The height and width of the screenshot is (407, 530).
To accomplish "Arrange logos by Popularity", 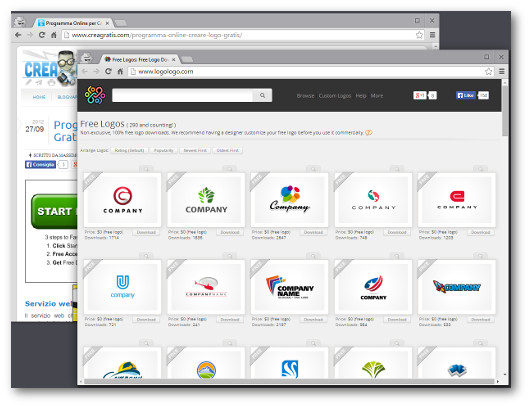I will tap(164, 150).
